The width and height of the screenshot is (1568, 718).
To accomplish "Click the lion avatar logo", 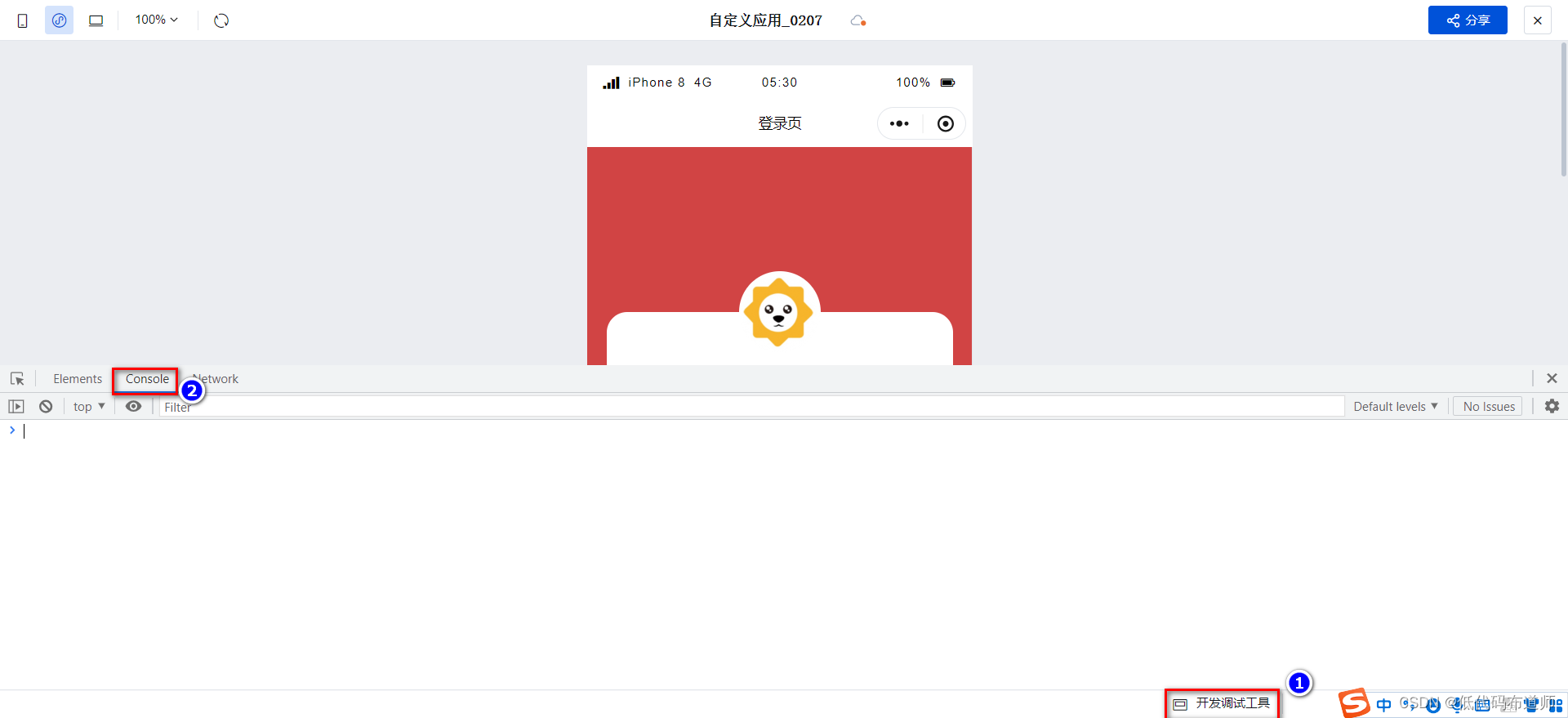I will (x=779, y=312).
